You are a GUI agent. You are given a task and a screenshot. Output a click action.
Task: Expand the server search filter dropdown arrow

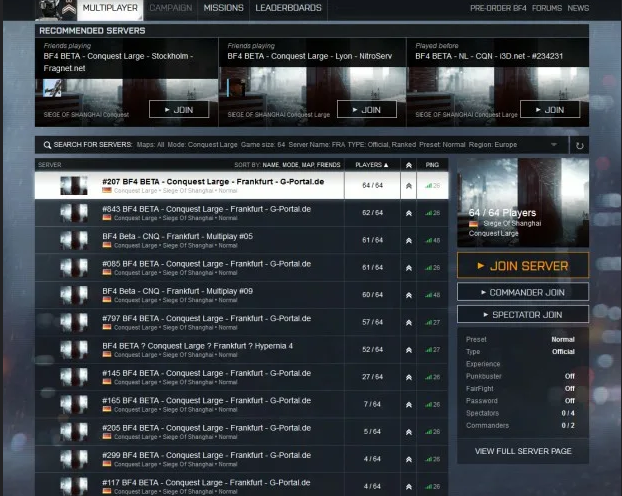(554, 144)
